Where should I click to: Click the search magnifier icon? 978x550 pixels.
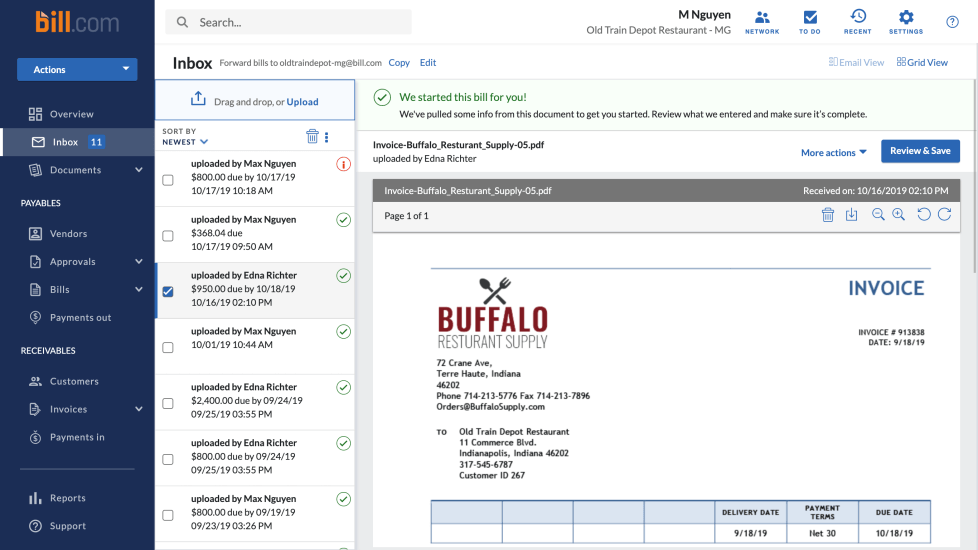(x=182, y=22)
